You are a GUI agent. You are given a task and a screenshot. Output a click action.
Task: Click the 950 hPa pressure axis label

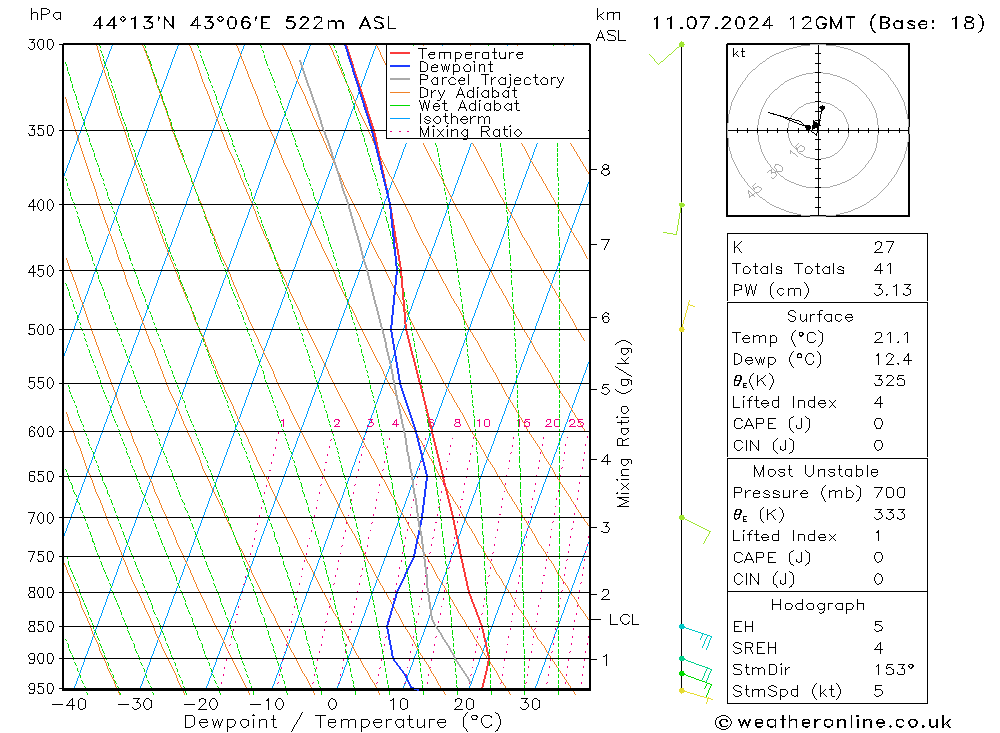(41, 688)
